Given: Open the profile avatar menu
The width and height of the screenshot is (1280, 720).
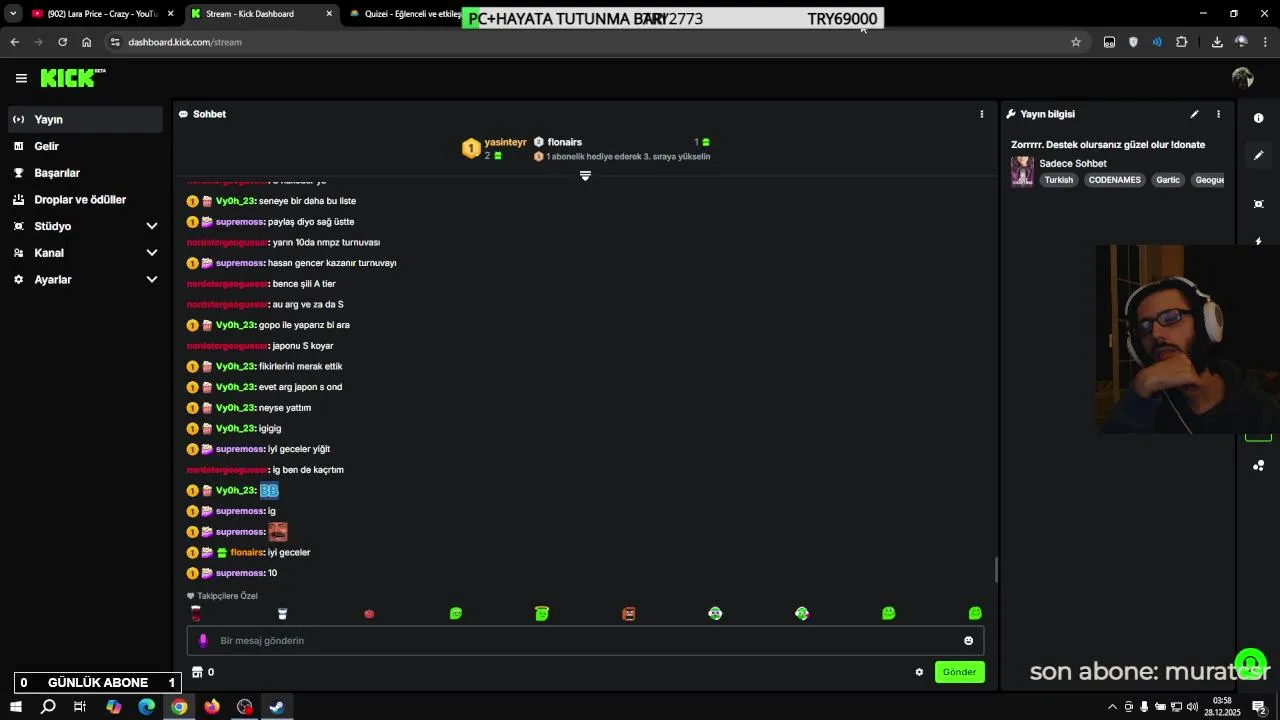Looking at the screenshot, I should 1243,78.
